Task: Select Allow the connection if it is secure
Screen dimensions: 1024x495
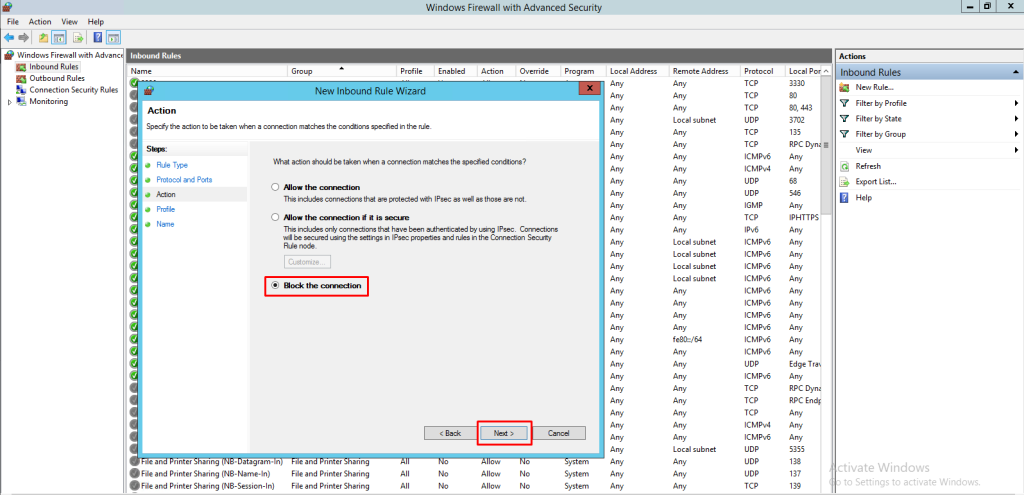Action: point(276,217)
